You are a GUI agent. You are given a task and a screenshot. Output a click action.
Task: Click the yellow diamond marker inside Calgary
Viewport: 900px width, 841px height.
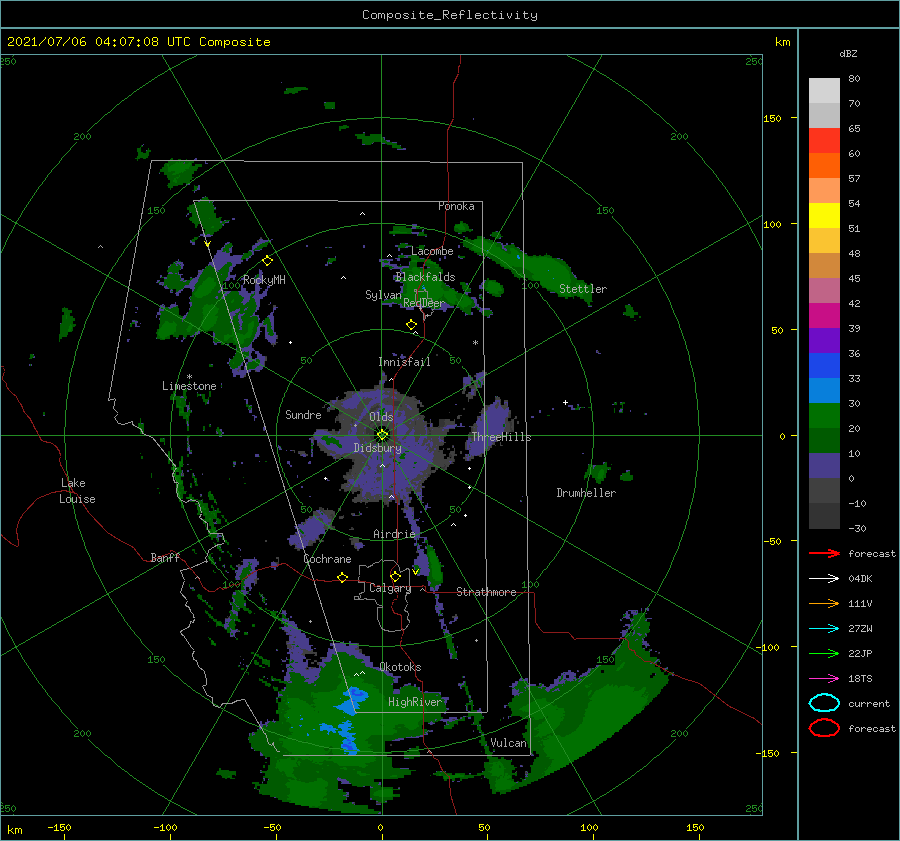[x=395, y=576]
